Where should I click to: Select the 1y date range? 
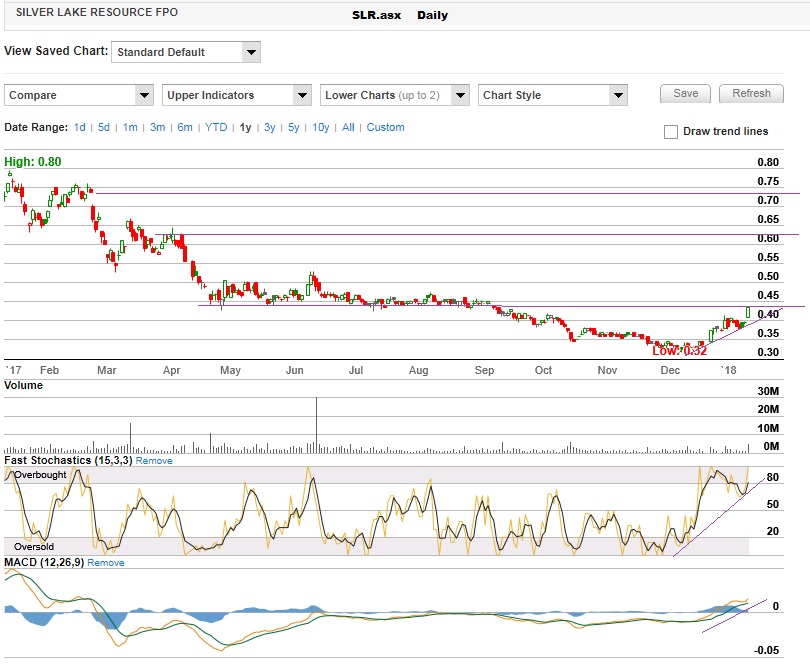245,127
